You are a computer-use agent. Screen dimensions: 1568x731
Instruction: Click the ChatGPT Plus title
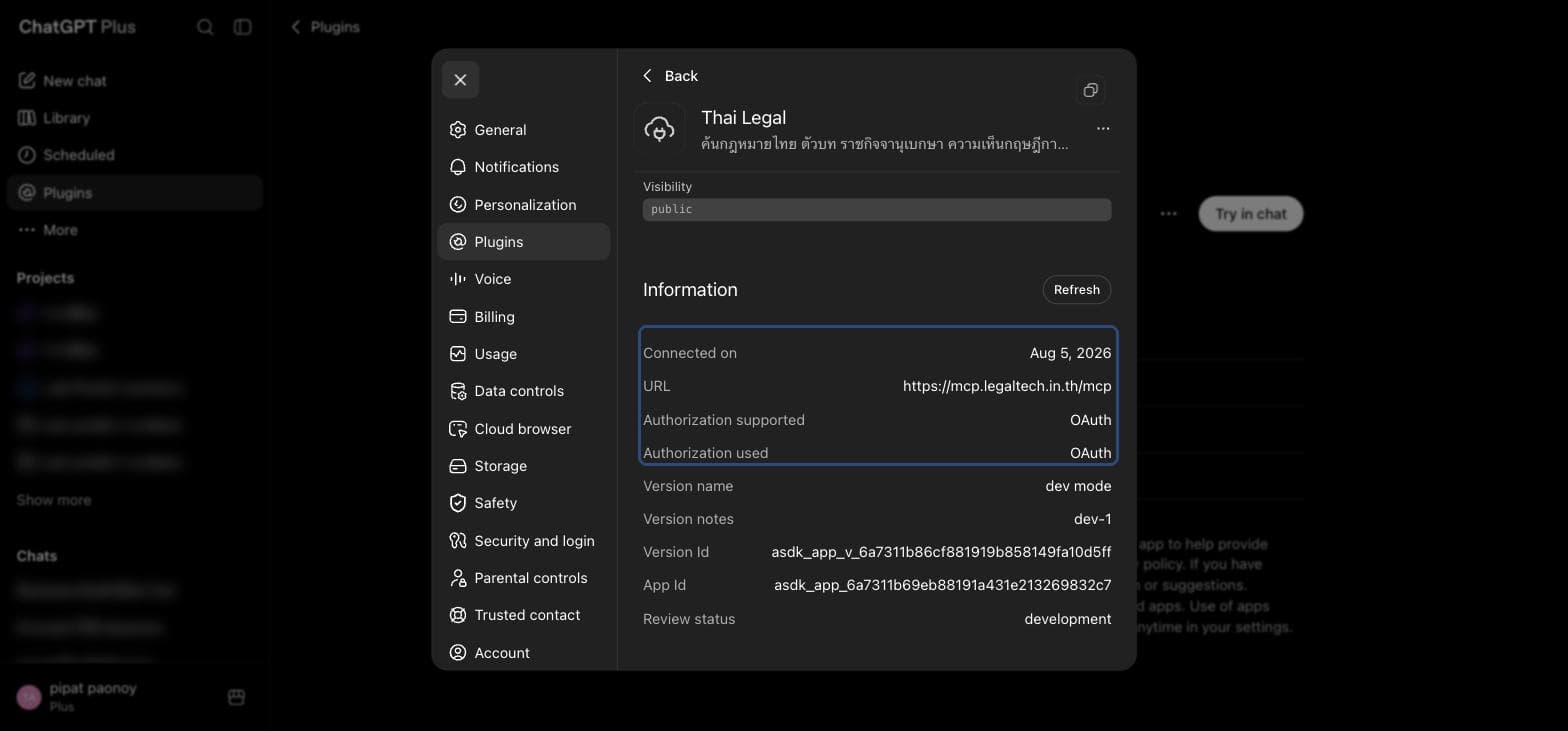(x=77, y=27)
